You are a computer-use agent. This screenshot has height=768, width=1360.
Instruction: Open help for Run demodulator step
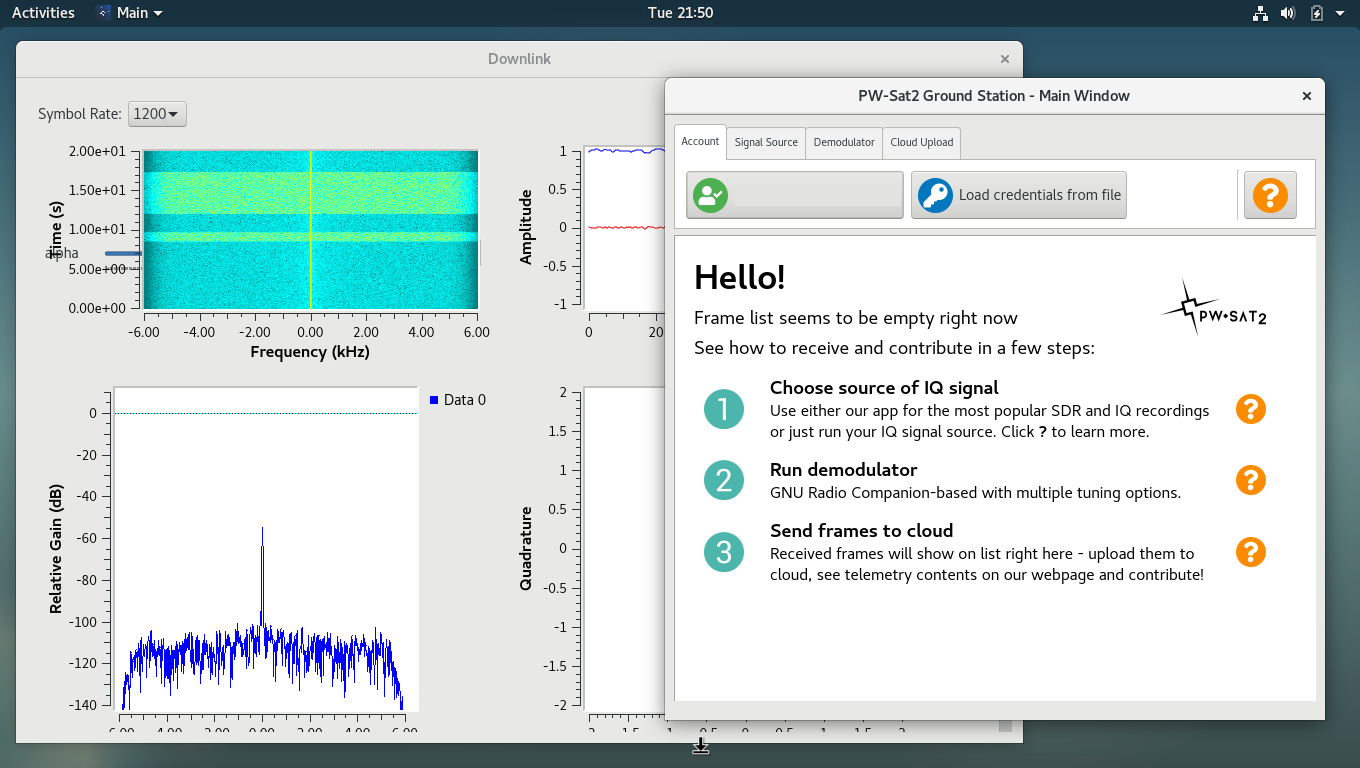click(1251, 480)
